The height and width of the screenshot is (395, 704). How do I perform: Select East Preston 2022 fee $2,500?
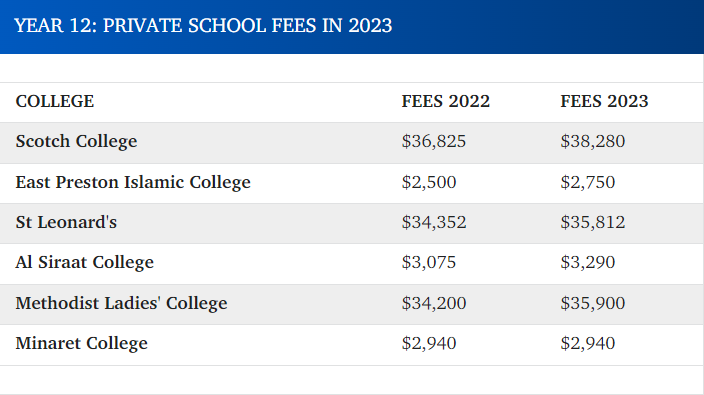(429, 182)
